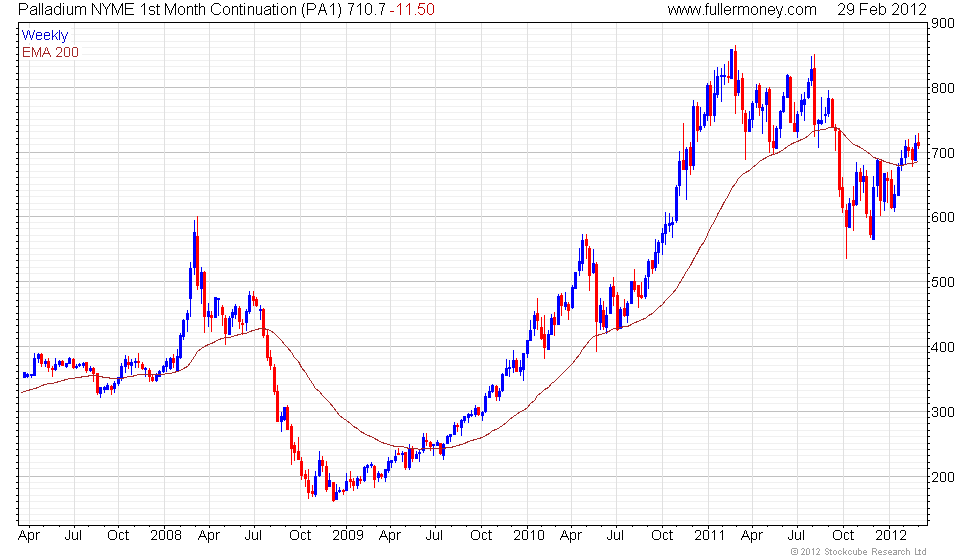Click the 2010 year label on time axis
Viewport: 980px width, 560px height.
(x=529, y=535)
